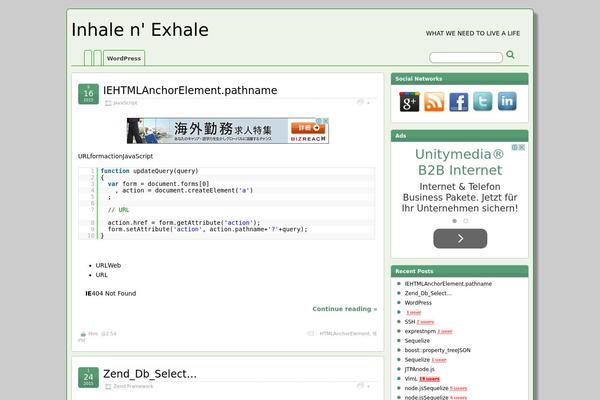Click the 'URLformactionJavaScript' paragraph text
Screen dimensions: 600x400
116,156
